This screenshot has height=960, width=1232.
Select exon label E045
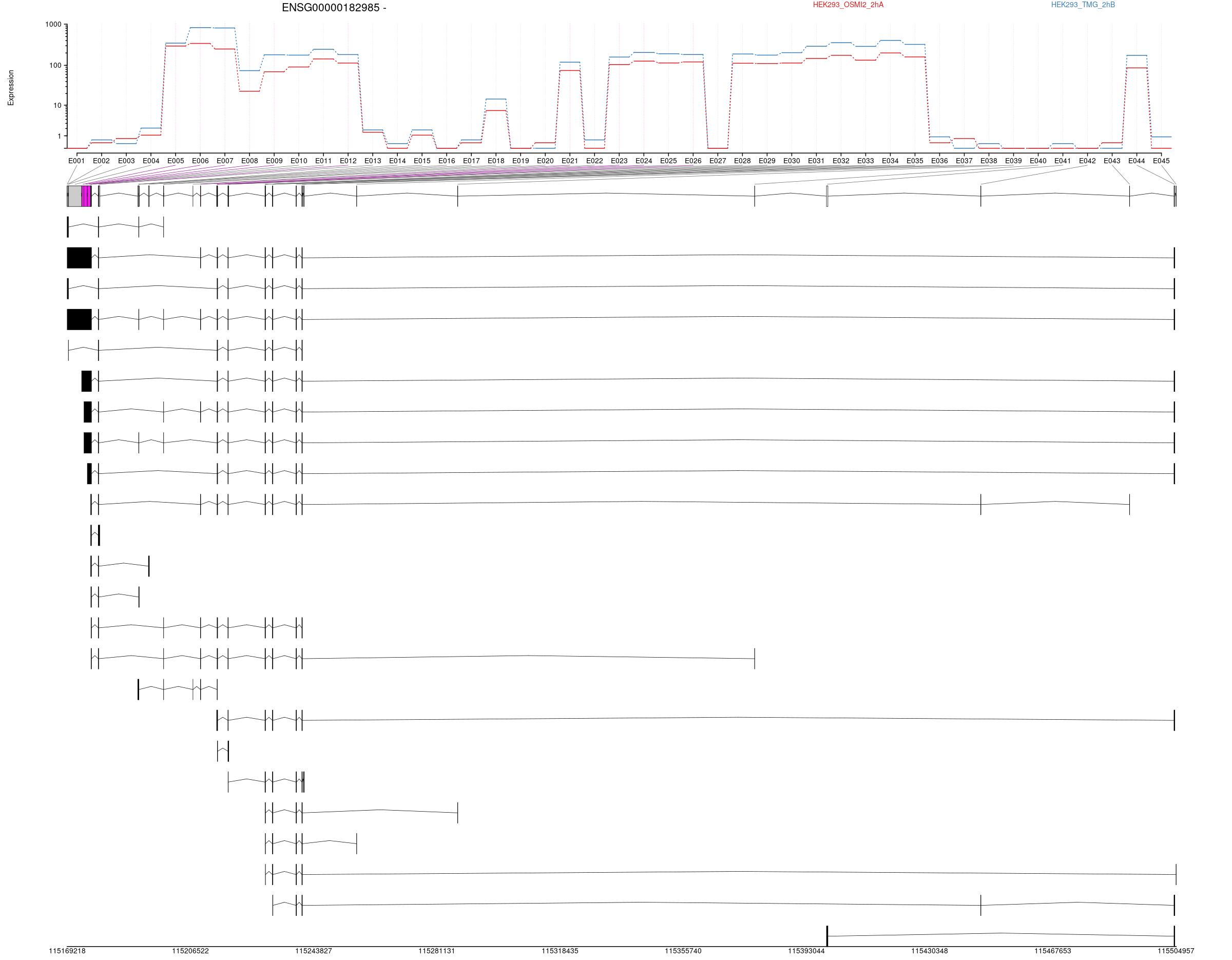(1161, 161)
